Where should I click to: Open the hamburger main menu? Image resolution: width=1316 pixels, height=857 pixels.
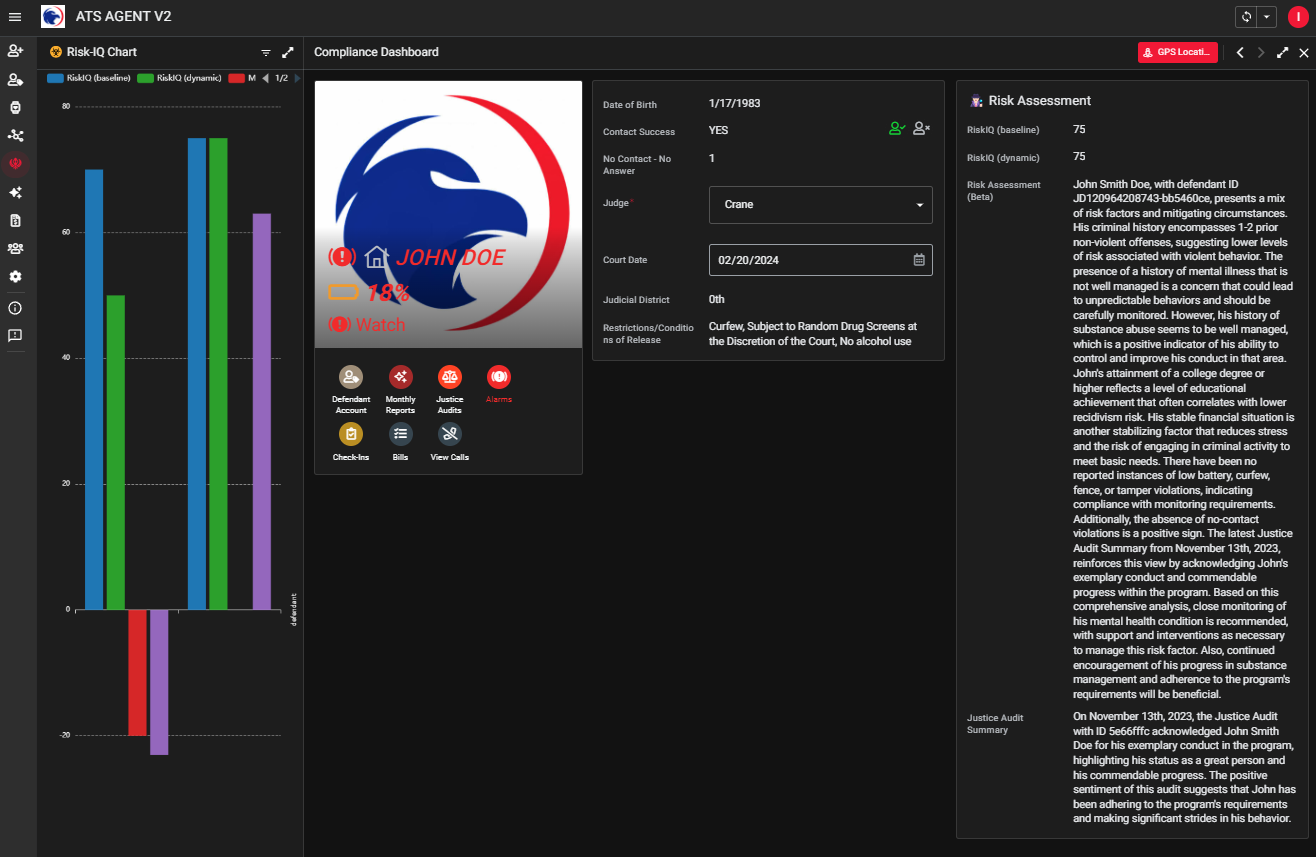click(x=15, y=17)
